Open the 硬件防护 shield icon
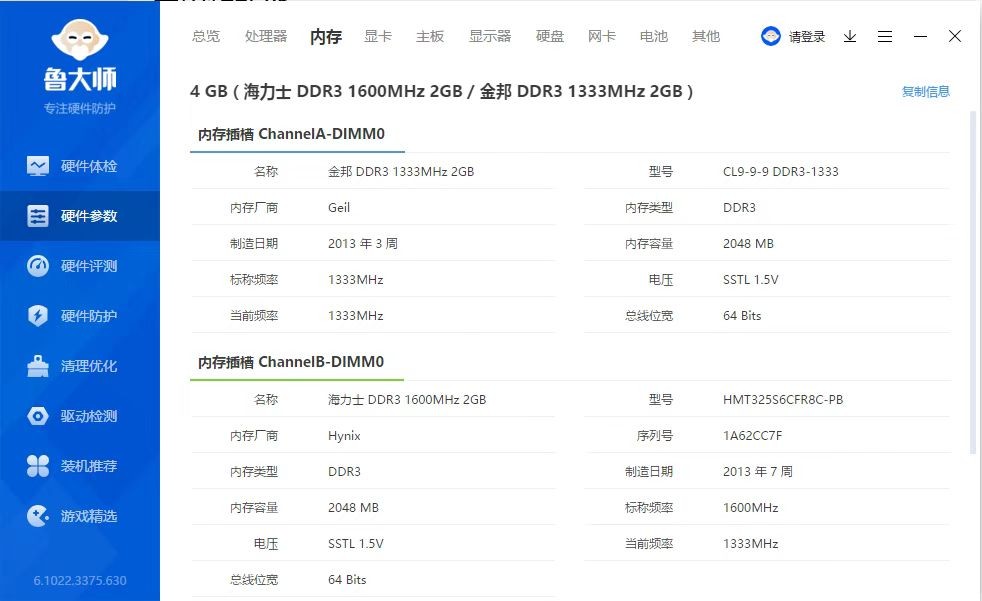 tap(38, 316)
